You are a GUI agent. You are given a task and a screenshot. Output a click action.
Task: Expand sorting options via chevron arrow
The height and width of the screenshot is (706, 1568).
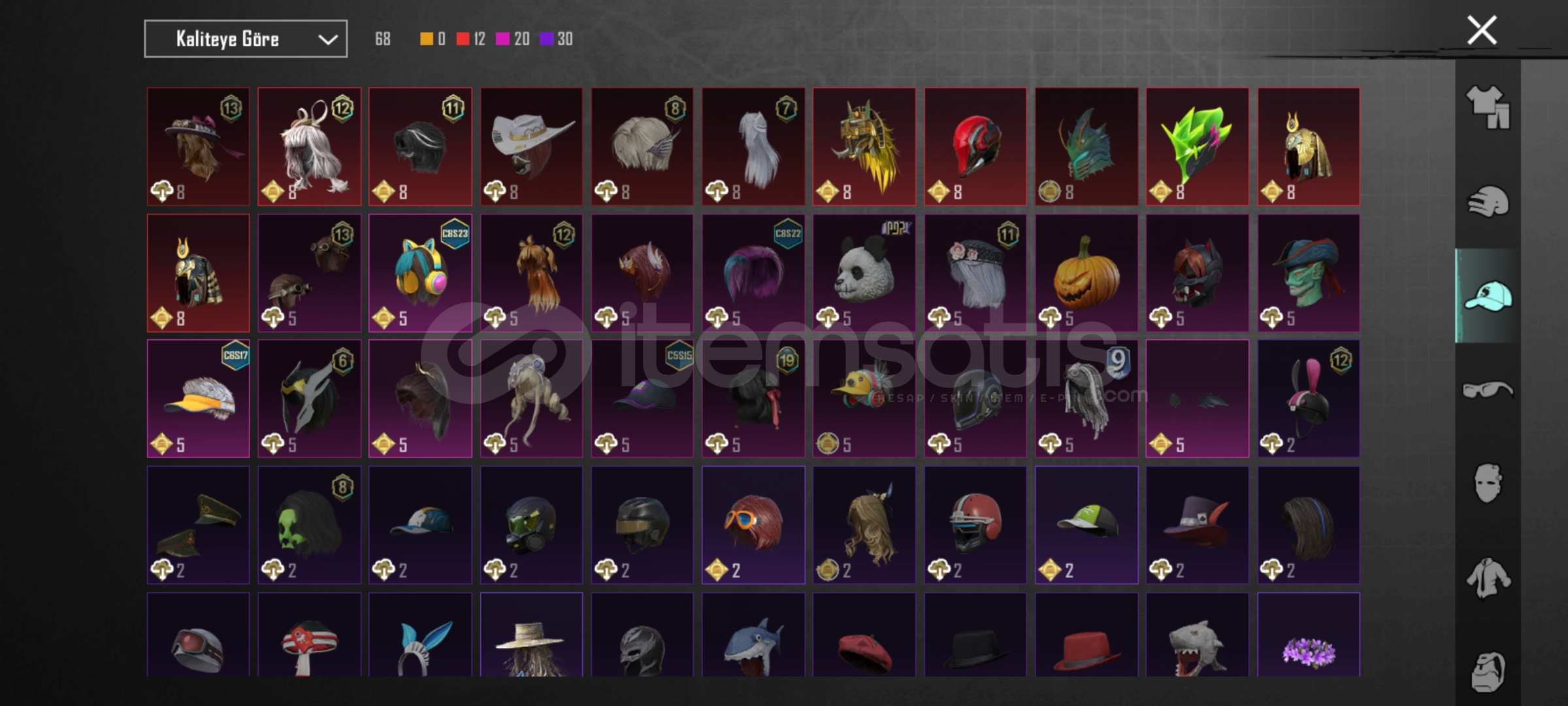point(328,40)
